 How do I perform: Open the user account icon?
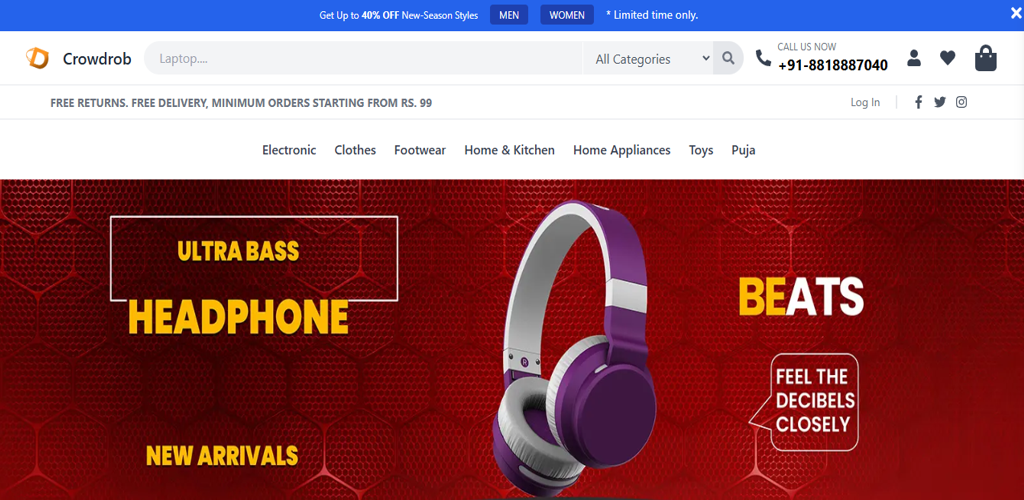914,58
